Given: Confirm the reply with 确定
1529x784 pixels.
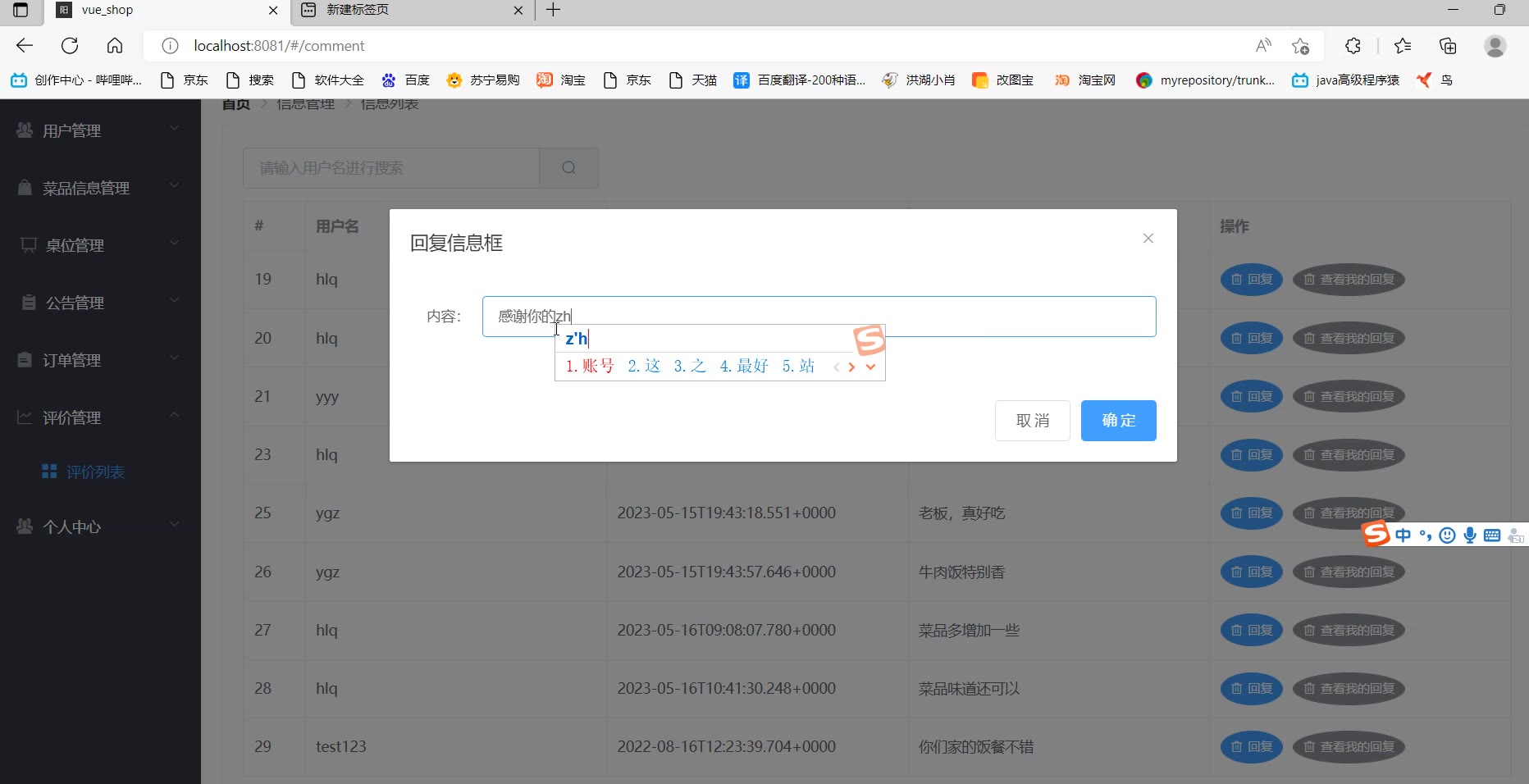Looking at the screenshot, I should pos(1119,421).
